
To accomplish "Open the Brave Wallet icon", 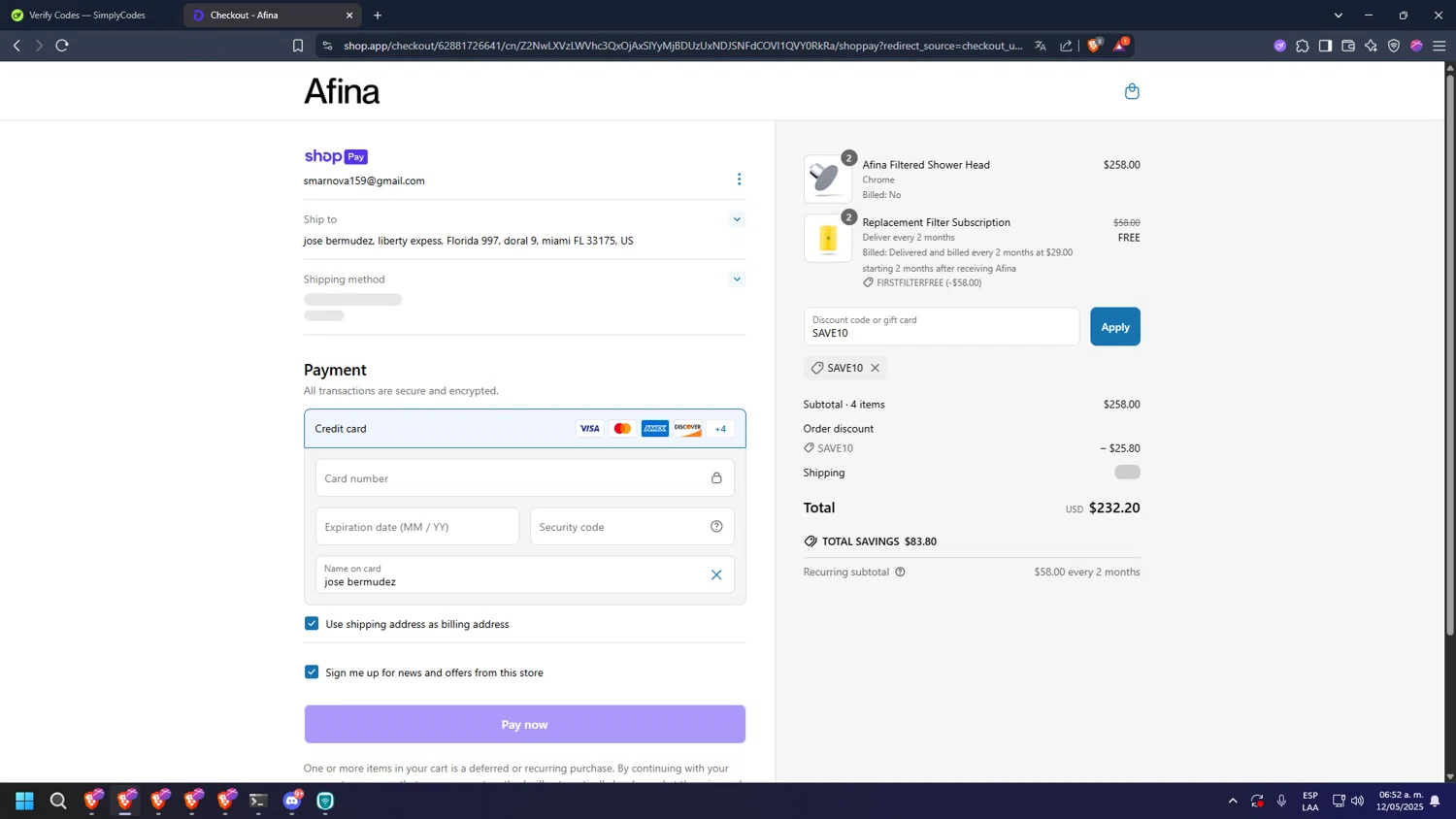I will coord(1348,46).
